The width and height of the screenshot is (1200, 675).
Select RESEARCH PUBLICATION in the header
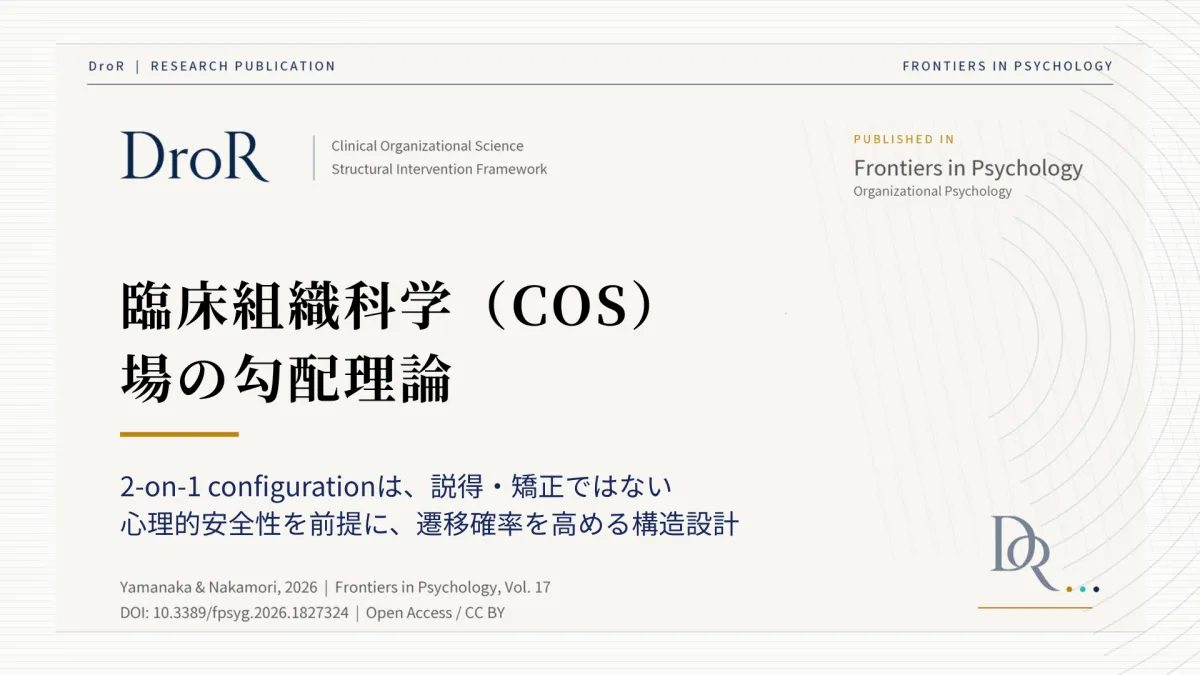click(243, 66)
